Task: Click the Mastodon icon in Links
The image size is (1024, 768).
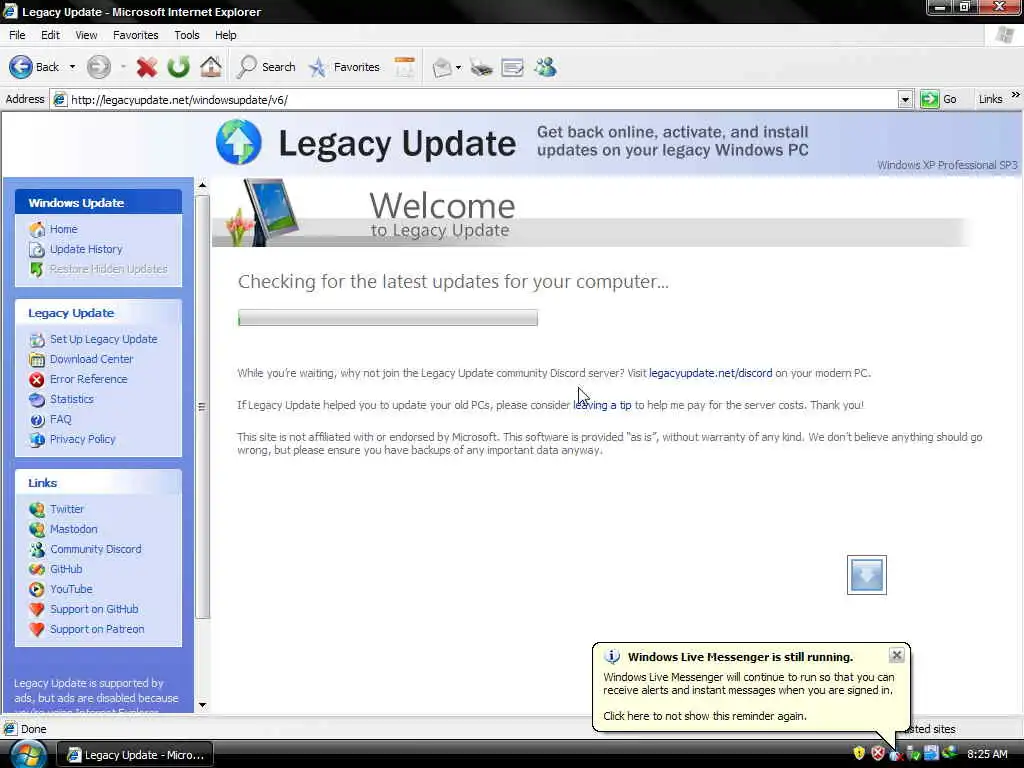Action: click(x=37, y=530)
